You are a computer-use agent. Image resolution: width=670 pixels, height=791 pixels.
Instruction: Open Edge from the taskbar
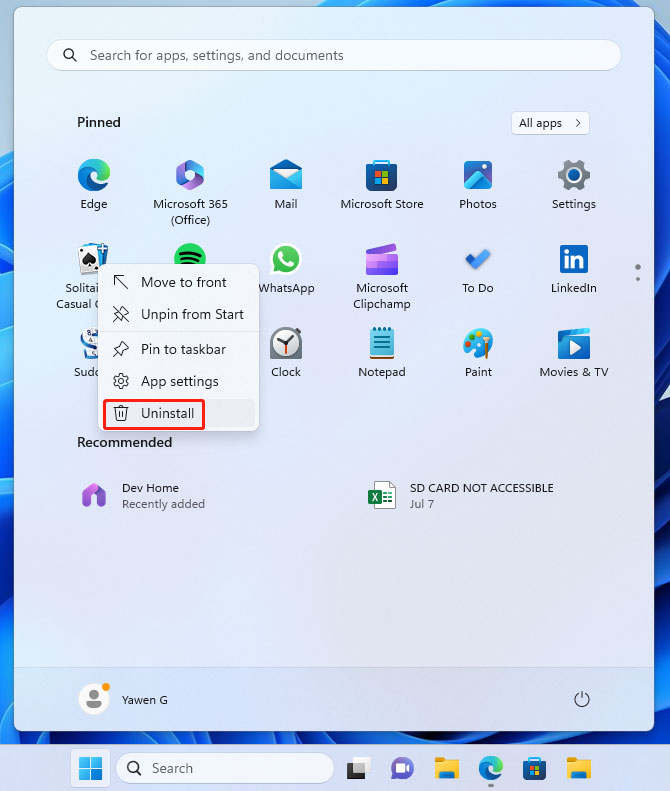coord(490,768)
